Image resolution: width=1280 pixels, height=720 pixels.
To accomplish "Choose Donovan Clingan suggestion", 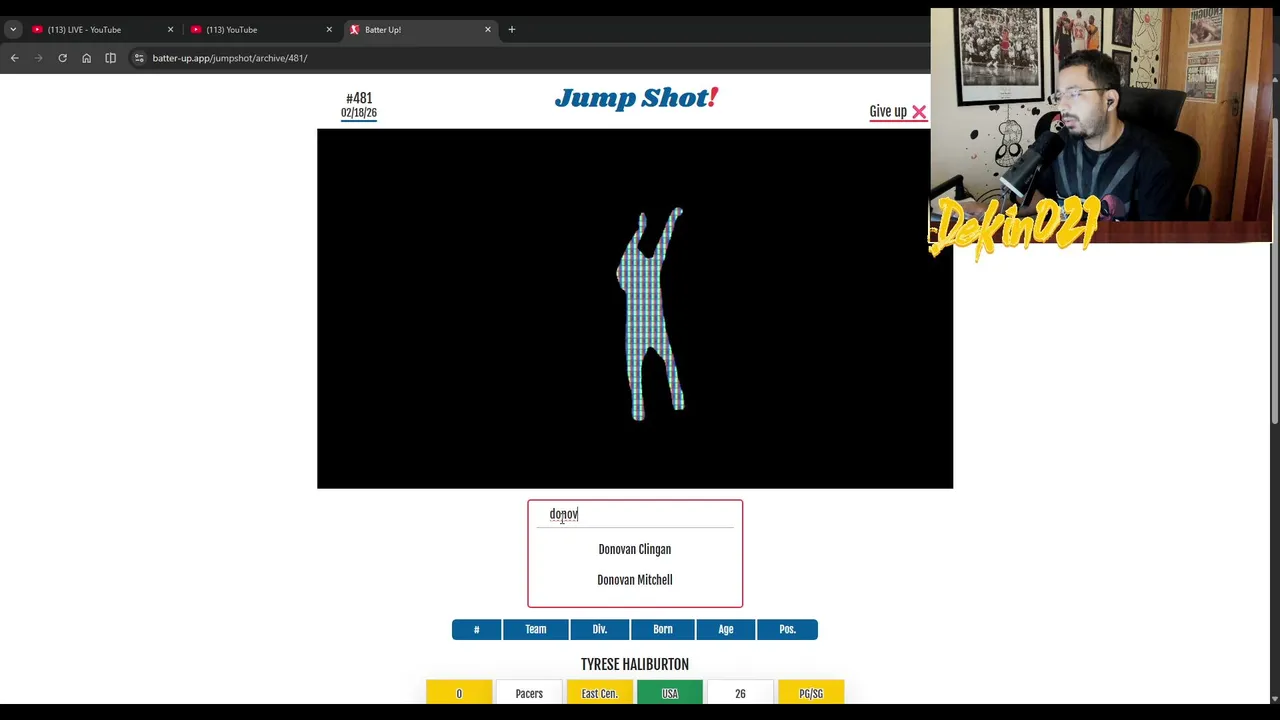I will click(x=635, y=549).
